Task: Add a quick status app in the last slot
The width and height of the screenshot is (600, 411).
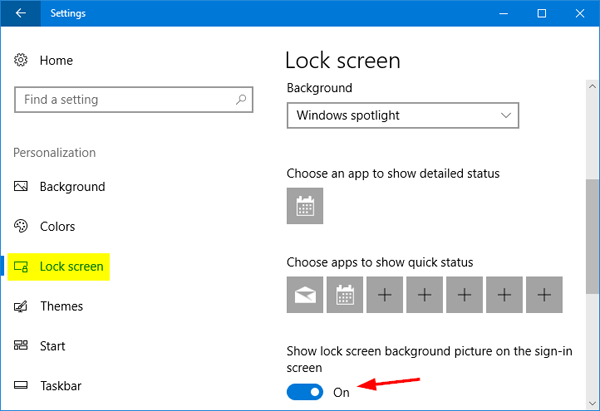Action: click(x=544, y=295)
